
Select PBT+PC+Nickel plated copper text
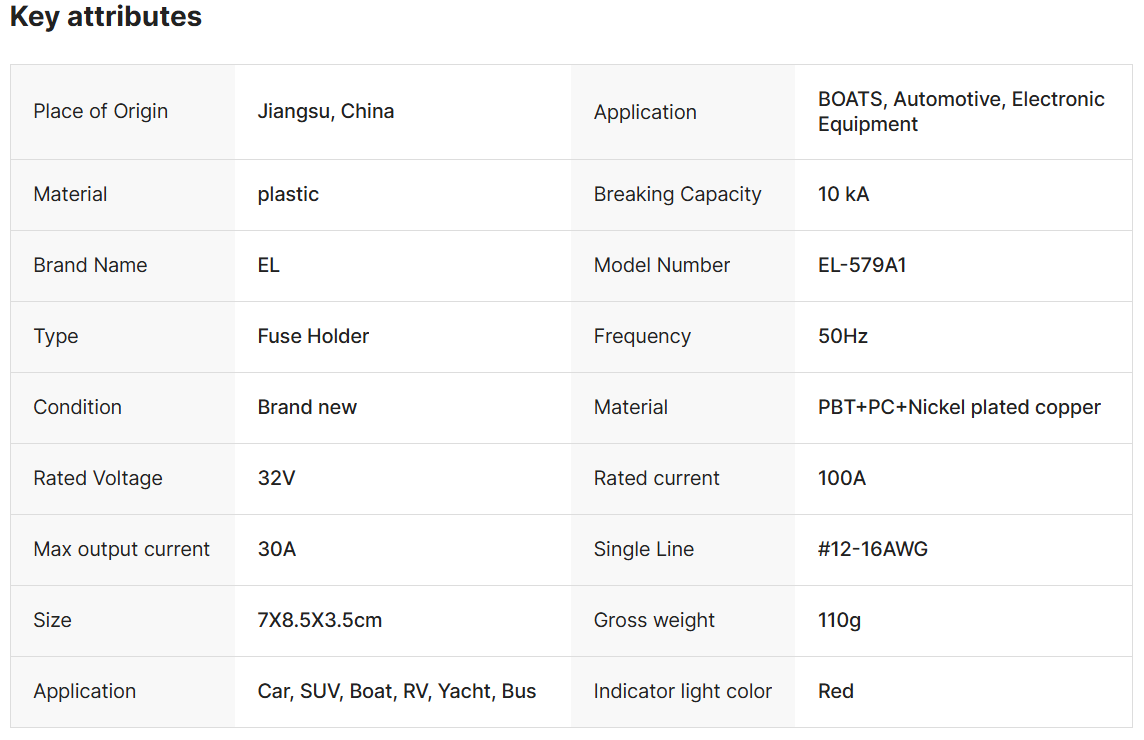click(x=958, y=407)
